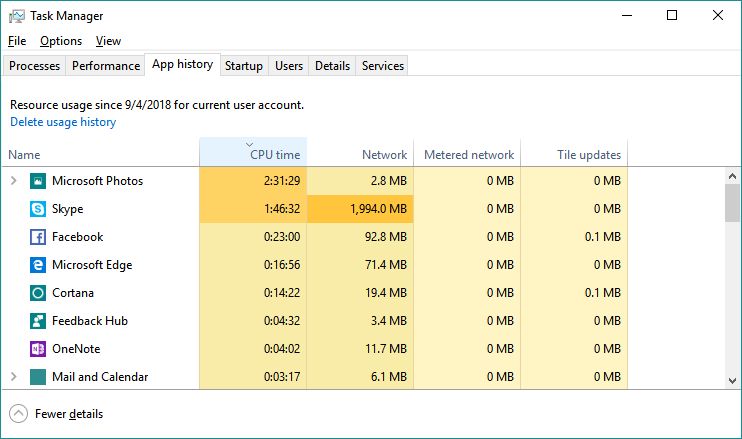The width and height of the screenshot is (742, 439).
Task: Click the vertical scrollbar thumb
Action: (x=733, y=202)
